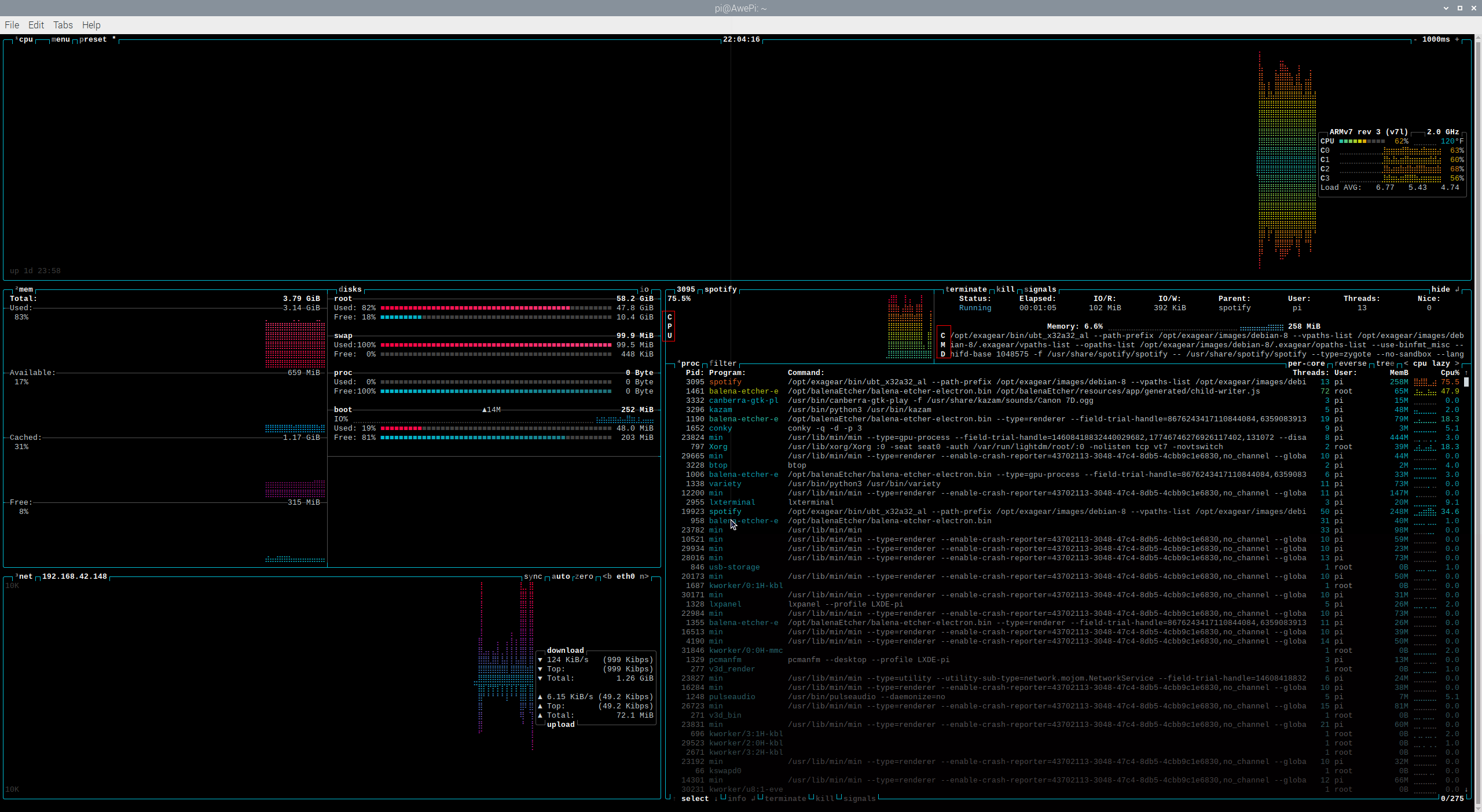Viewport: 1482px width, 812px height.
Task: Collapse the cpu panel via its title
Action: [x=25, y=39]
